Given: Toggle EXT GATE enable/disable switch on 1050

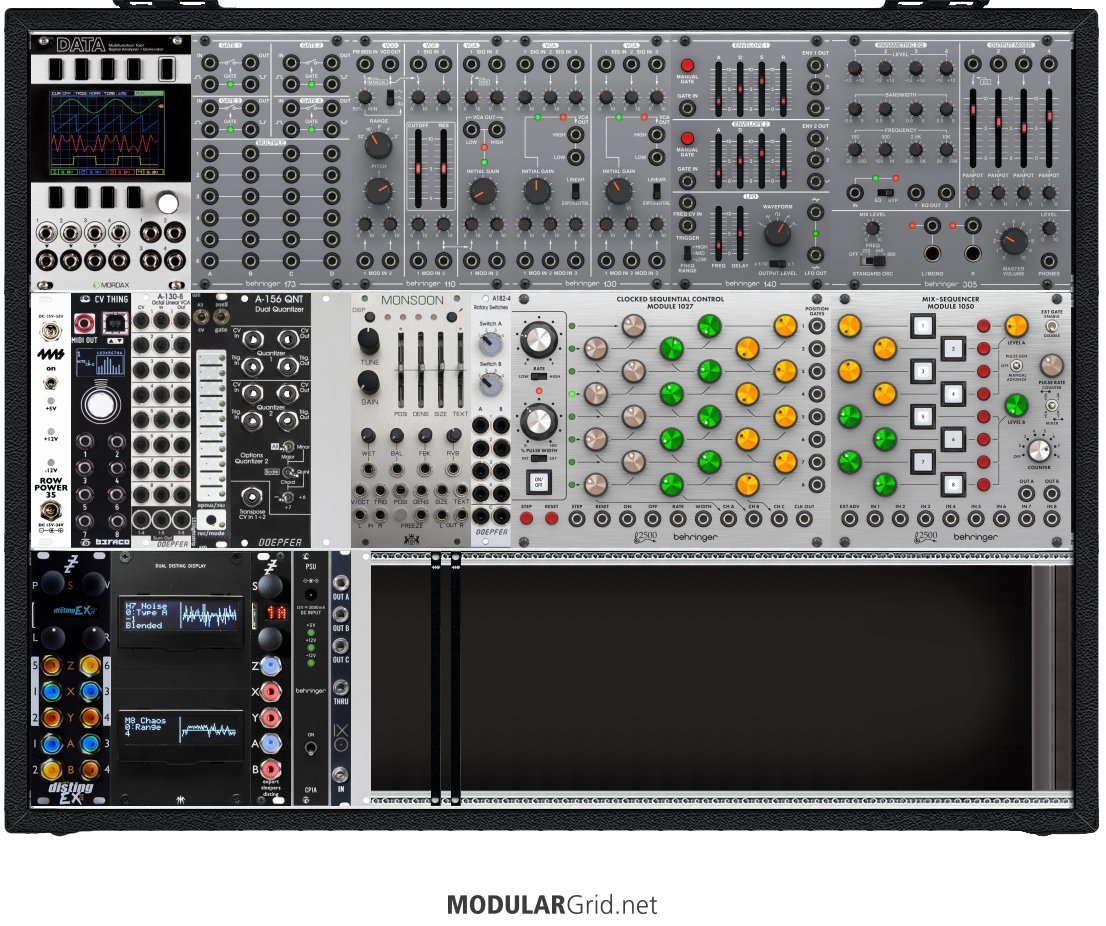Looking at the screenshot, I should click(x=1052, y=327).
